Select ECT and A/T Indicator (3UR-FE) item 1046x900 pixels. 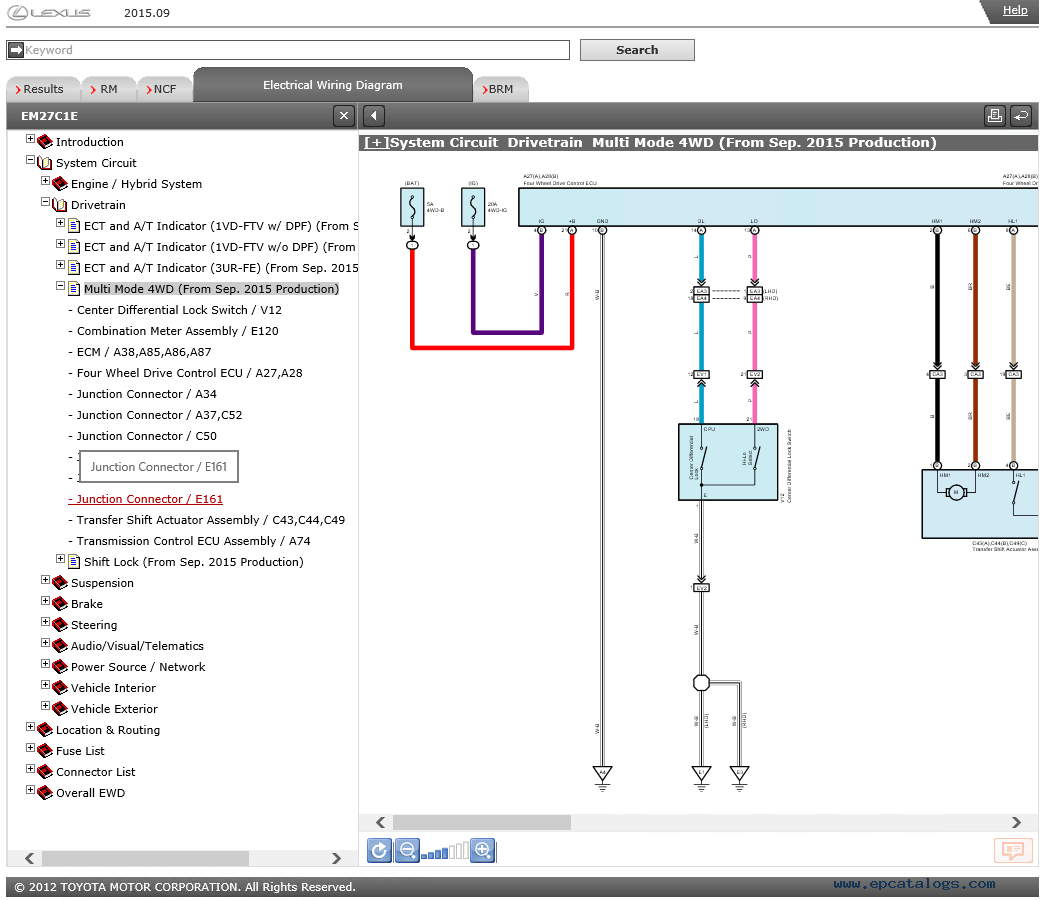221,268
